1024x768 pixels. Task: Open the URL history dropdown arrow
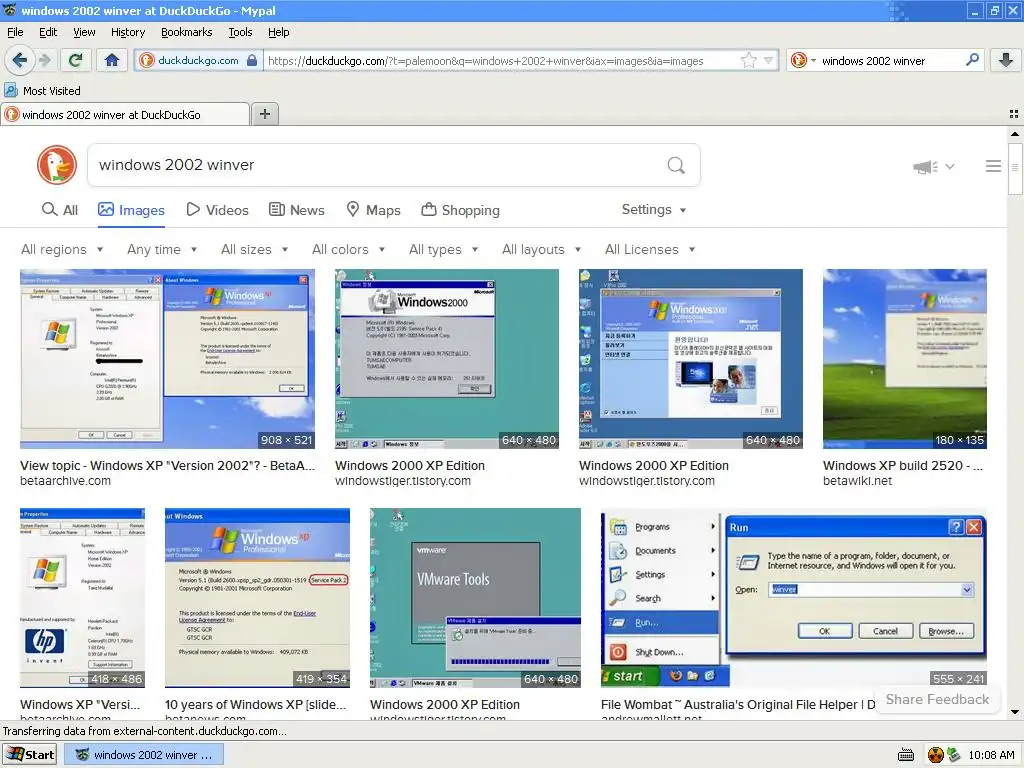(x=769, y=61)
